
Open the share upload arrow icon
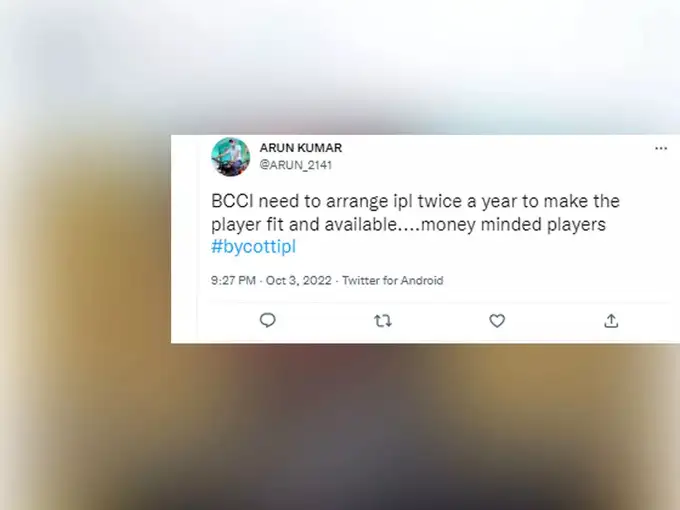click(x=611, y=320)
